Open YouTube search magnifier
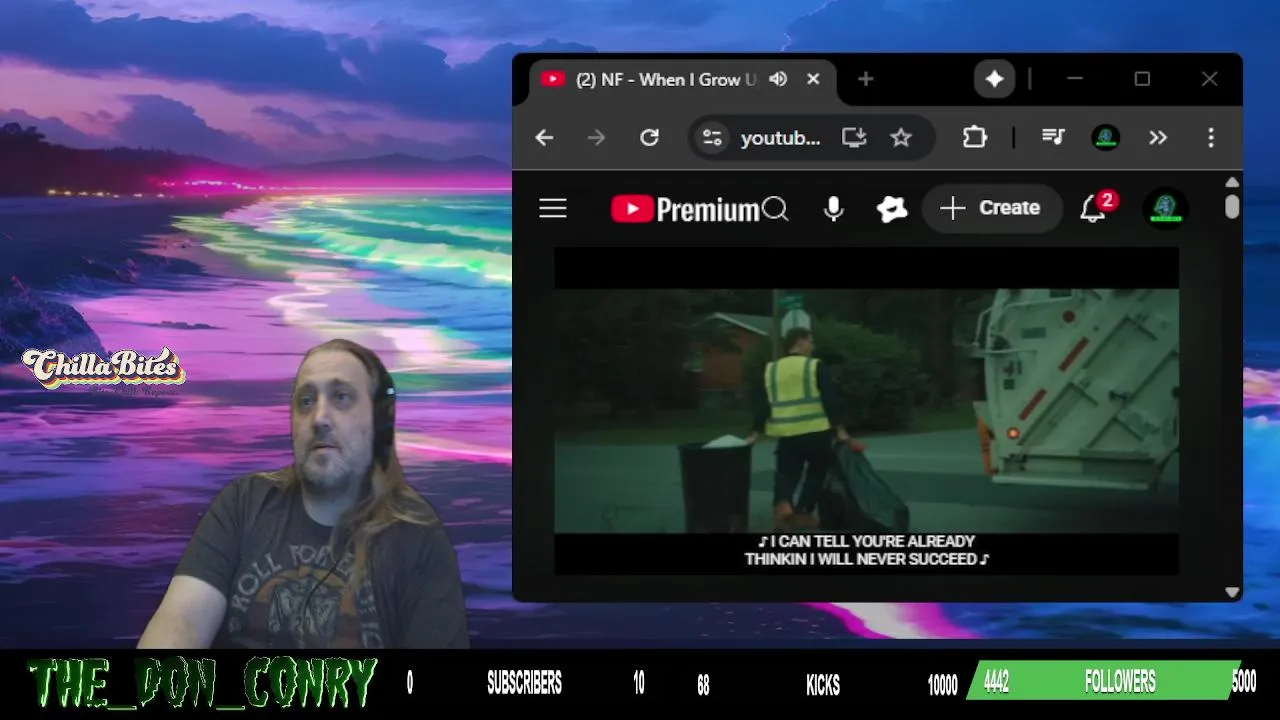 (775, 208)
